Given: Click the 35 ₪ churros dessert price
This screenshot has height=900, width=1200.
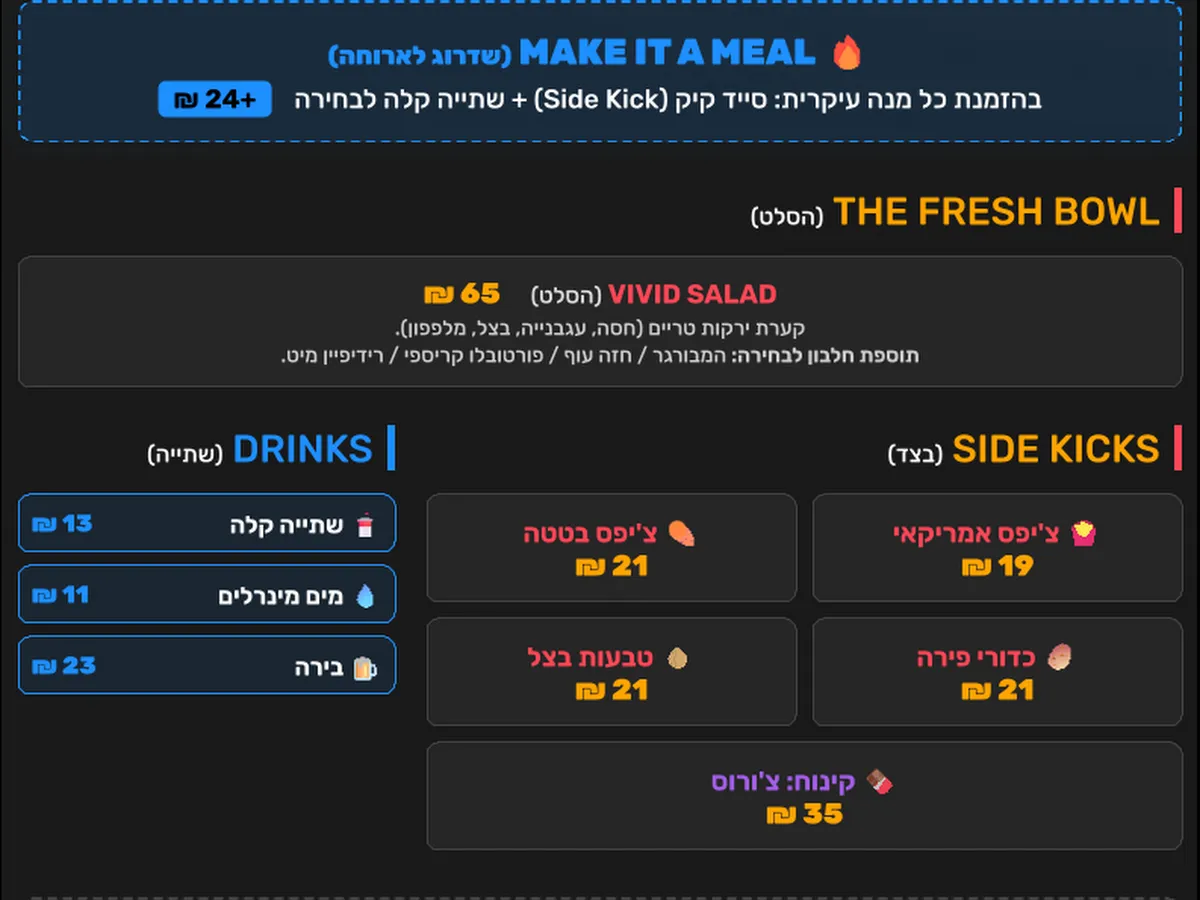Looking at the screenshot, I should (x=805, y=814).
